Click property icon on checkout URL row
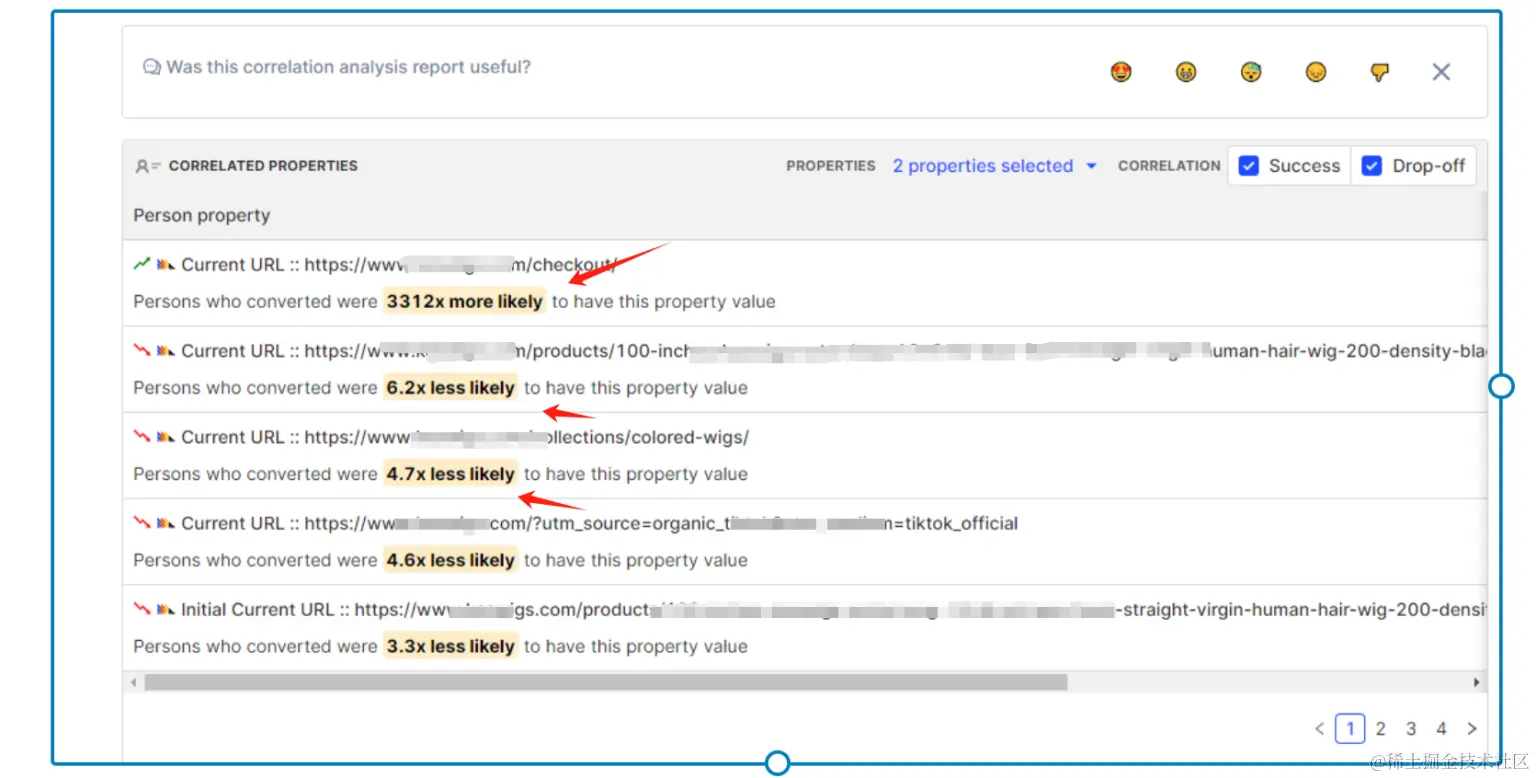 click(166, 265)
